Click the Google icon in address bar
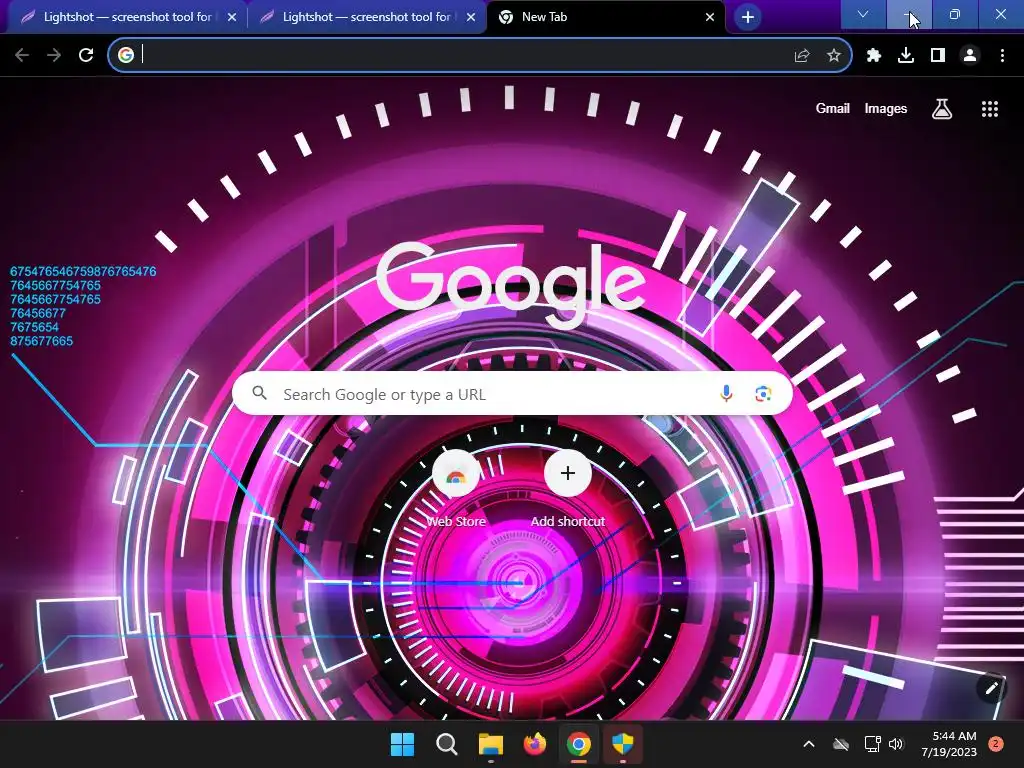1024x768 pixels. tap(126, 55)
